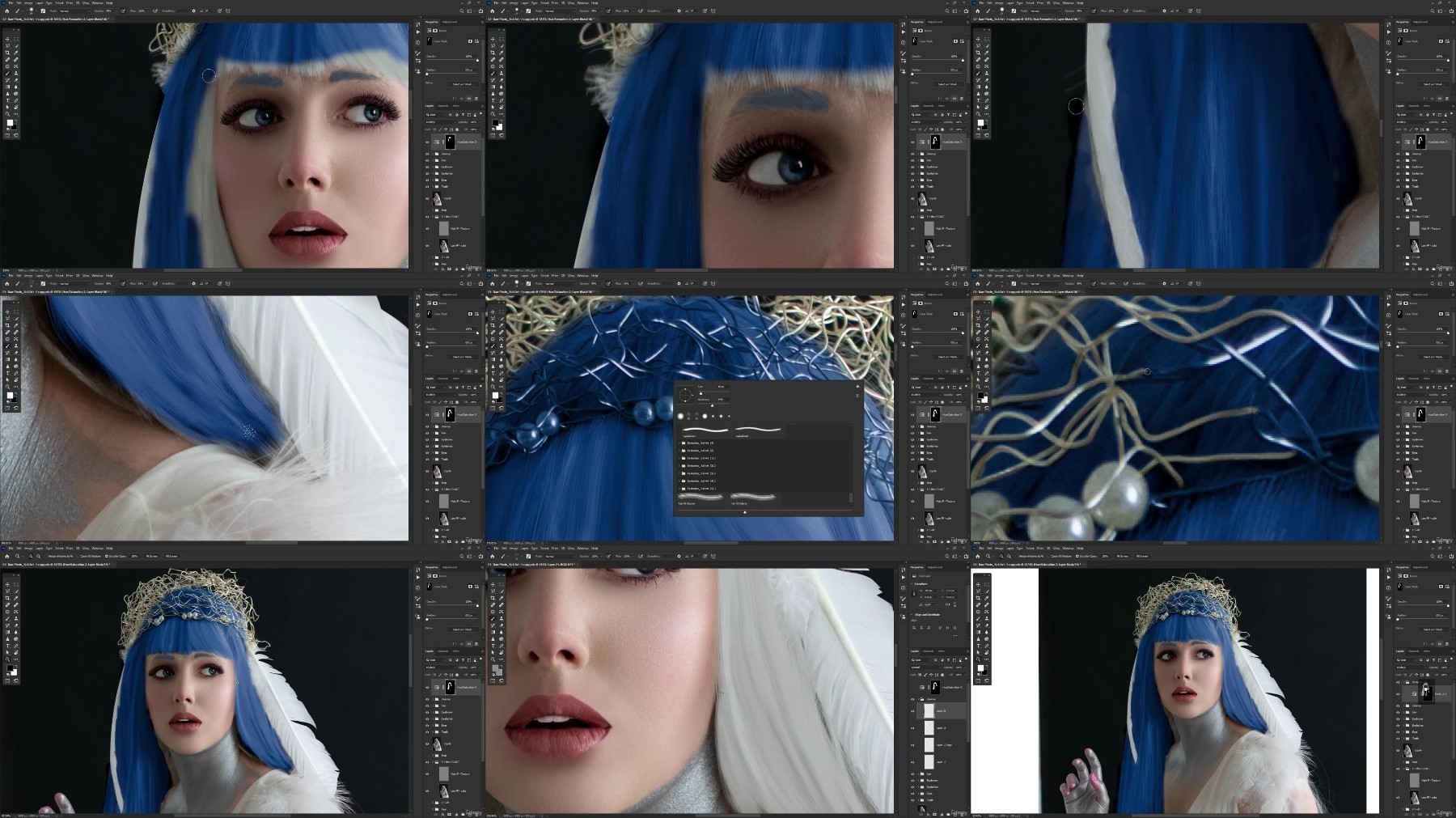This screenshot has width=1456, height=818.
Task: Open the Edit Toolbar dots in the single-eye close-up frame
Action: (502, 114)
